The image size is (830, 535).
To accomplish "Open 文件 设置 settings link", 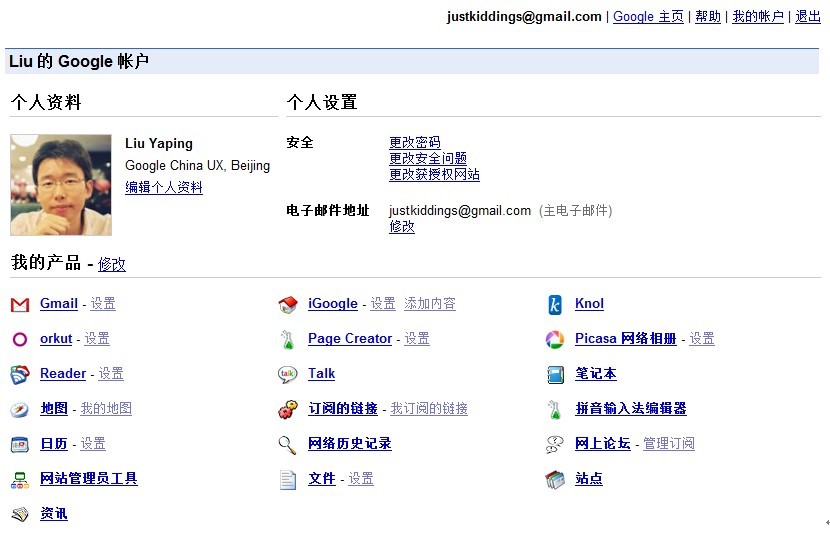I will pos(360,478).
